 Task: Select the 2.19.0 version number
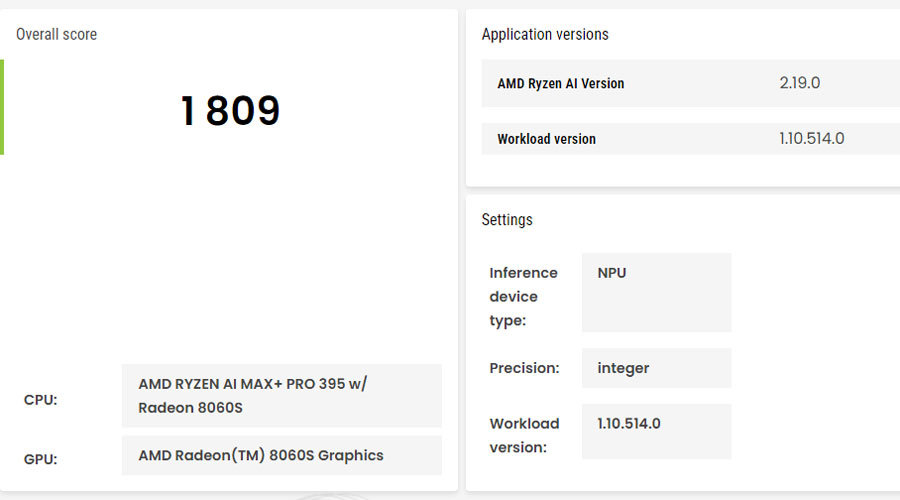coord(800,83)
